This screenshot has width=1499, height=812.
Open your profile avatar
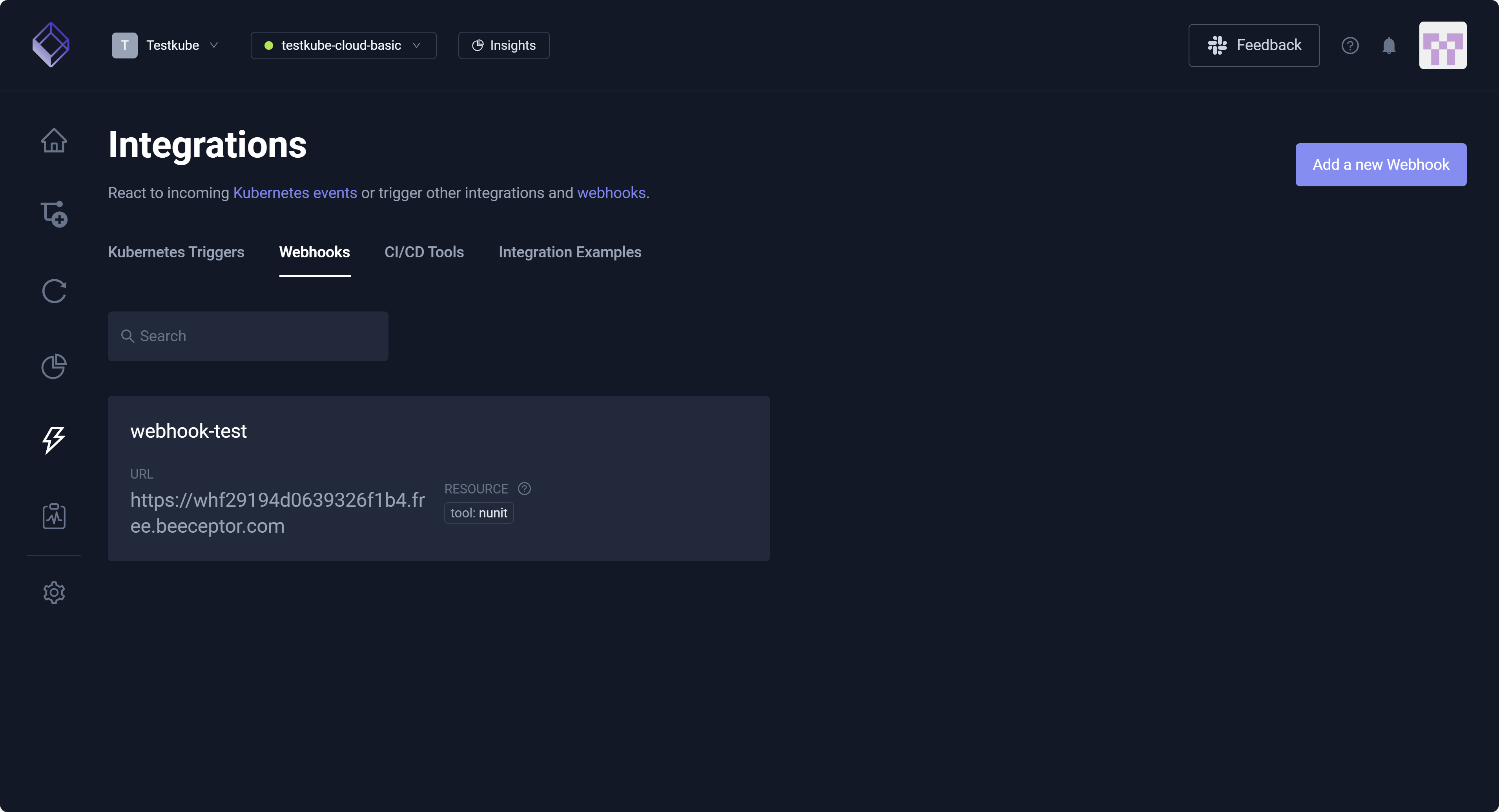(1442, 45)
